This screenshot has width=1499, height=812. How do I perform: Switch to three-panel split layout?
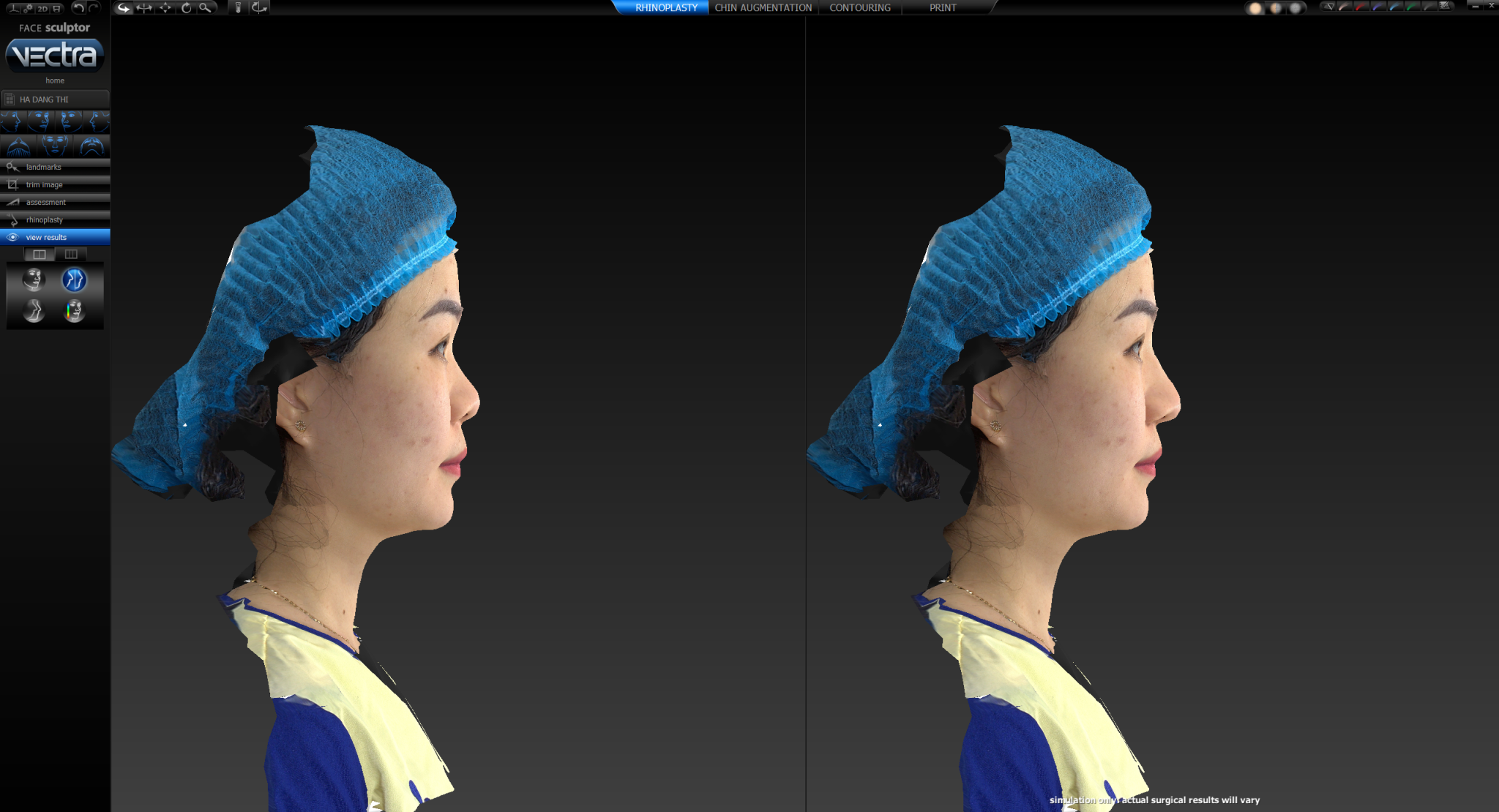point(71,255)
